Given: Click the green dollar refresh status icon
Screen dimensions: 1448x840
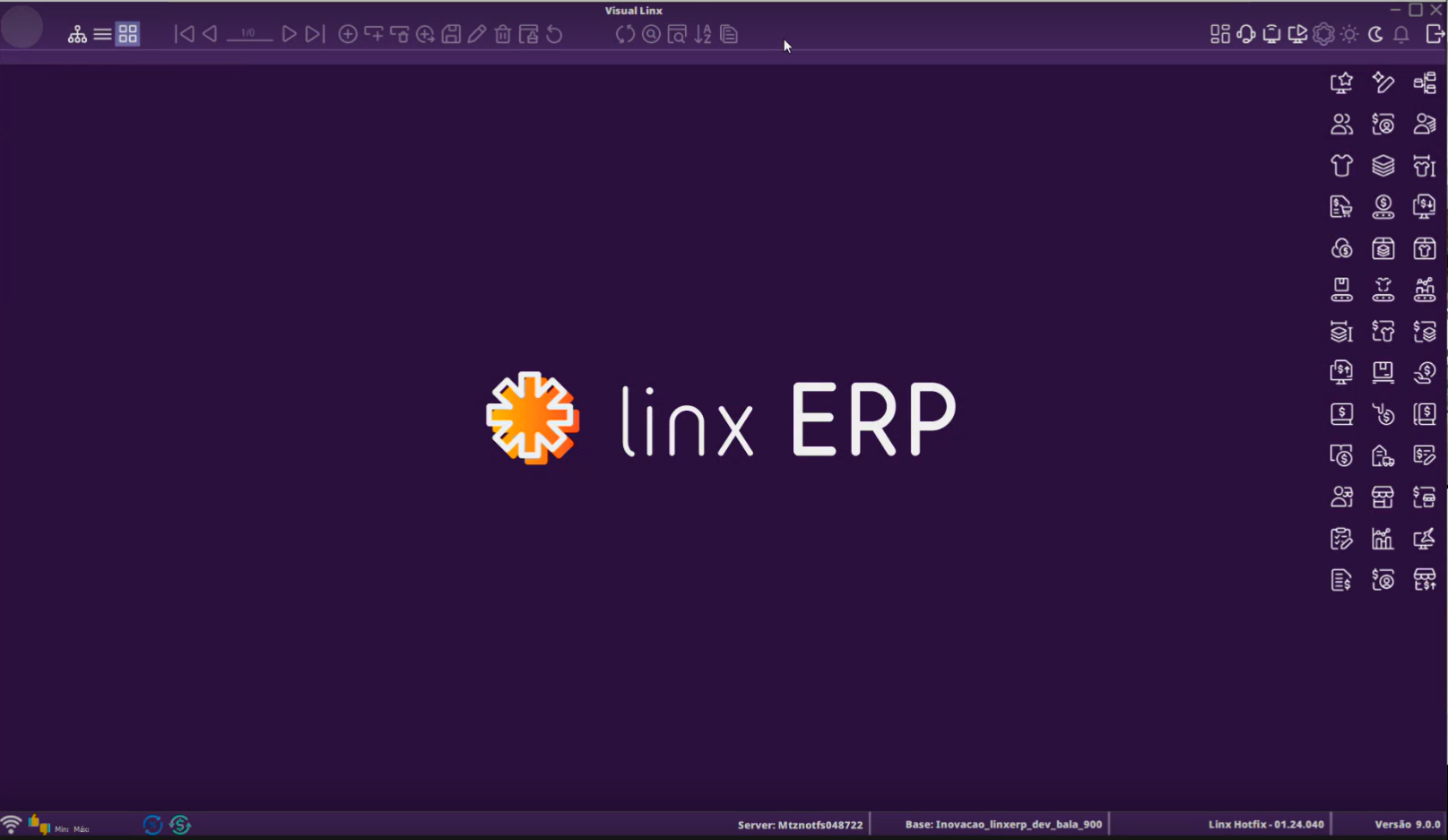Looking at the screenshot, I should [180, 825].
